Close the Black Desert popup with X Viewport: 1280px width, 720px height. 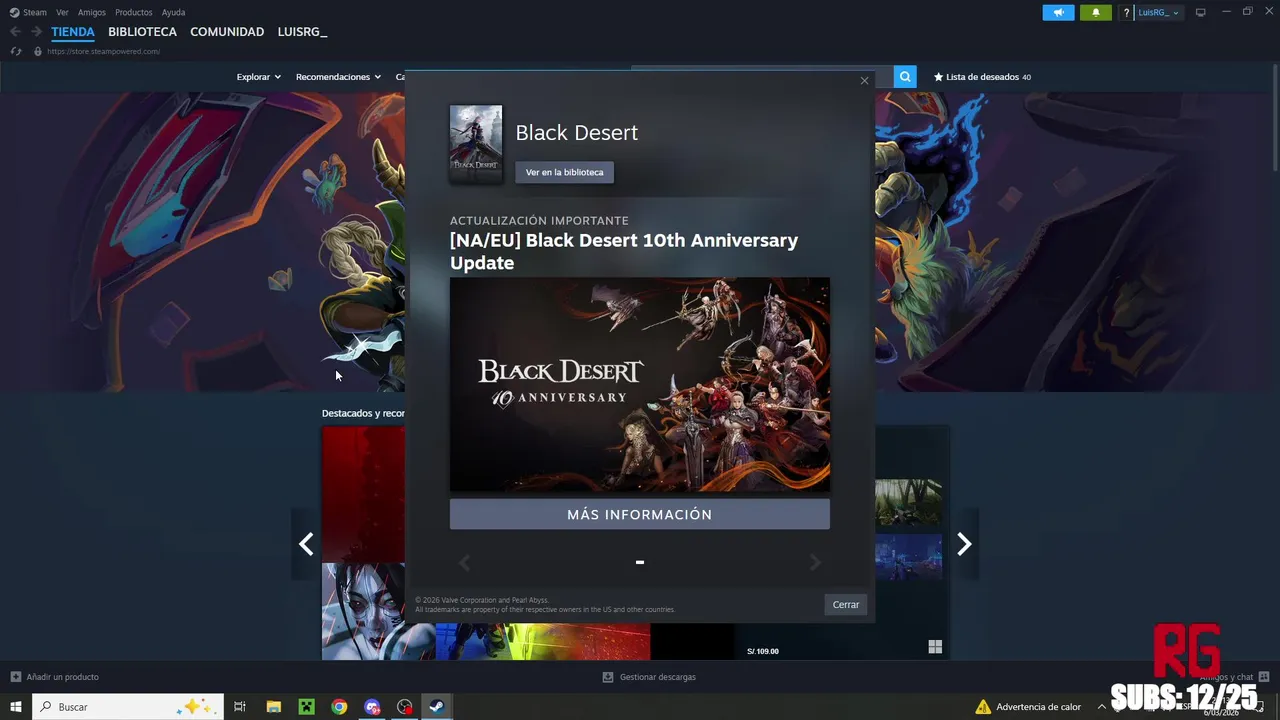tap(864, 81)
